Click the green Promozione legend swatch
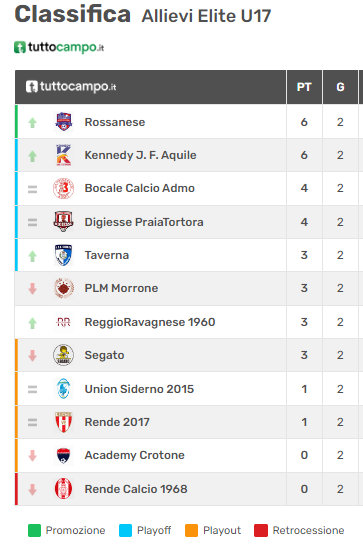This screenshot has width=363, height=550. click(x=34, y=530)
